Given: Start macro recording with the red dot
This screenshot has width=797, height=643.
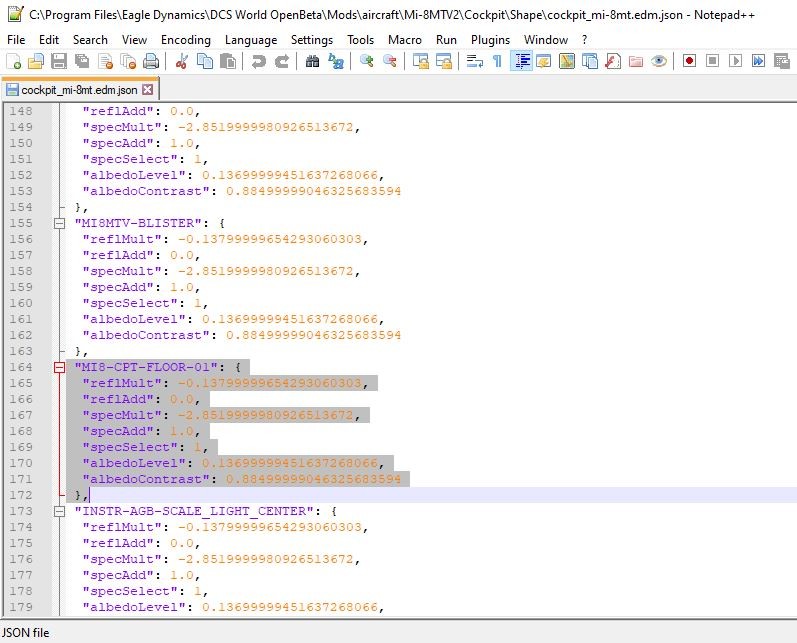Looking at the screenshot, I should coord(689,62).
